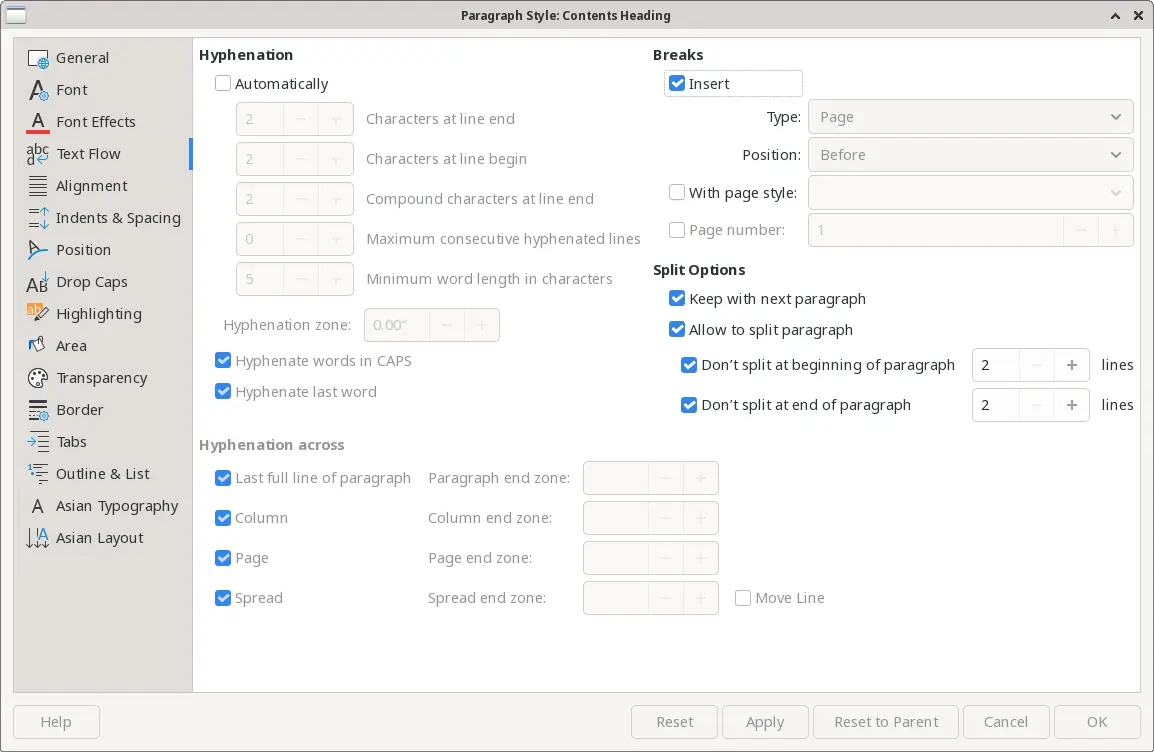Uncheck Hyphenate words in CAPS
The height and width of the screenshot is (752, 1154).
tap(223, 361)
